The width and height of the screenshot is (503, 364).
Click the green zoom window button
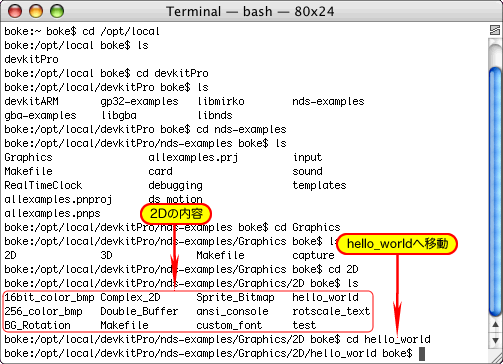[57, 11]
